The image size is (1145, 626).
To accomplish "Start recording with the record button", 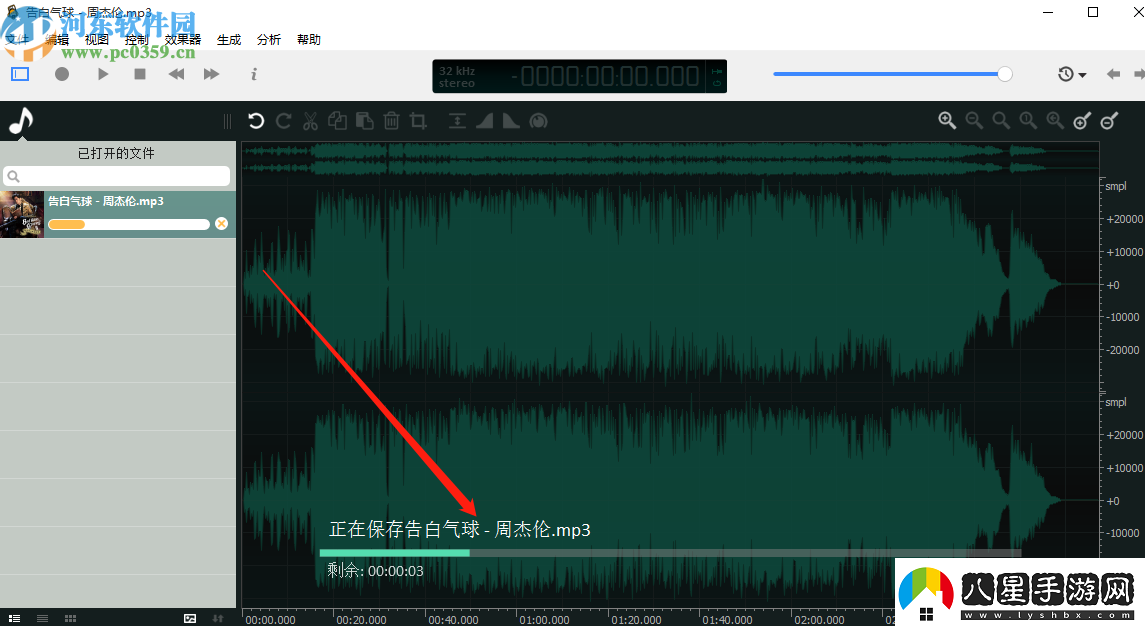I will (x=62, y=73).
